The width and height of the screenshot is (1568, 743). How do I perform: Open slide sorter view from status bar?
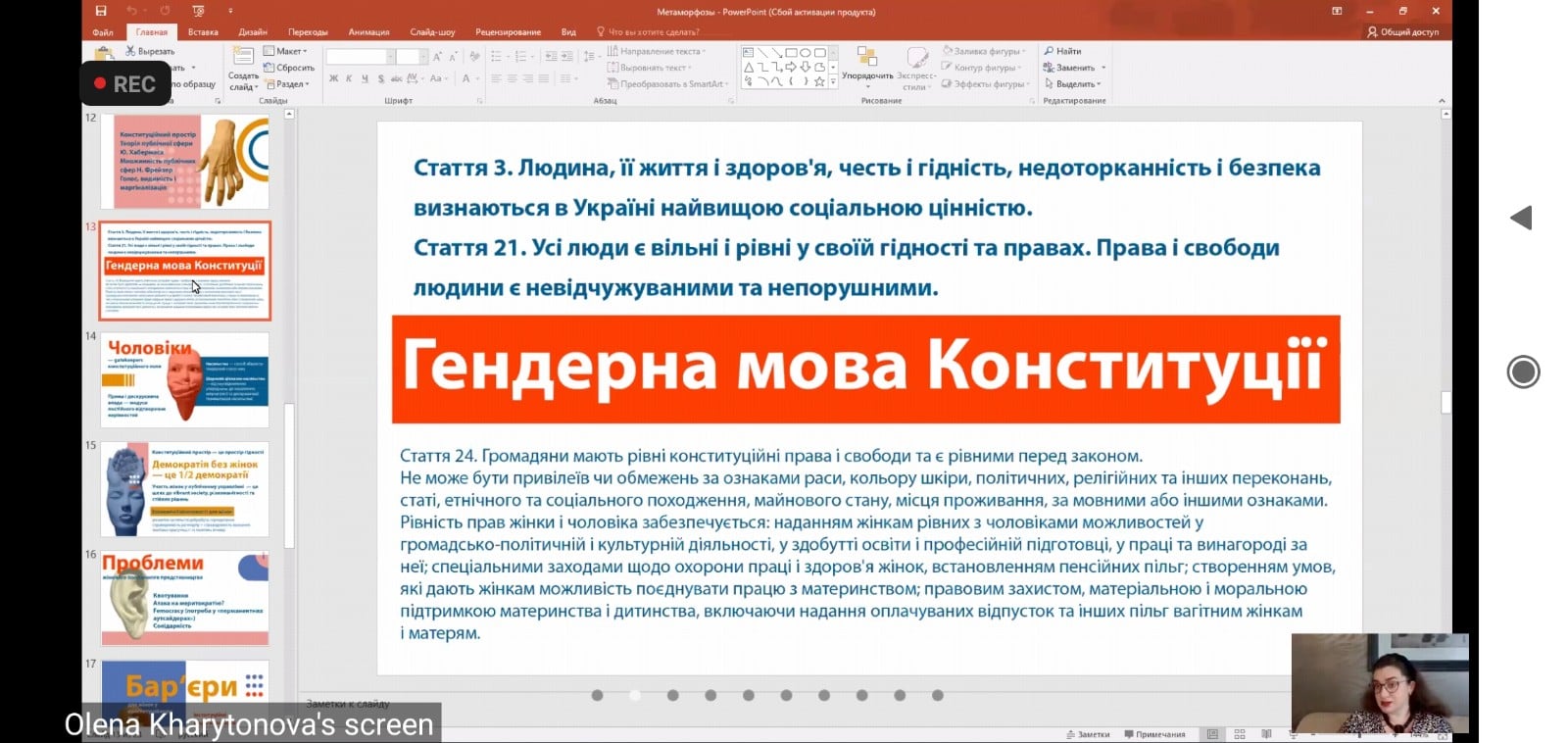tap(1240, 734)
